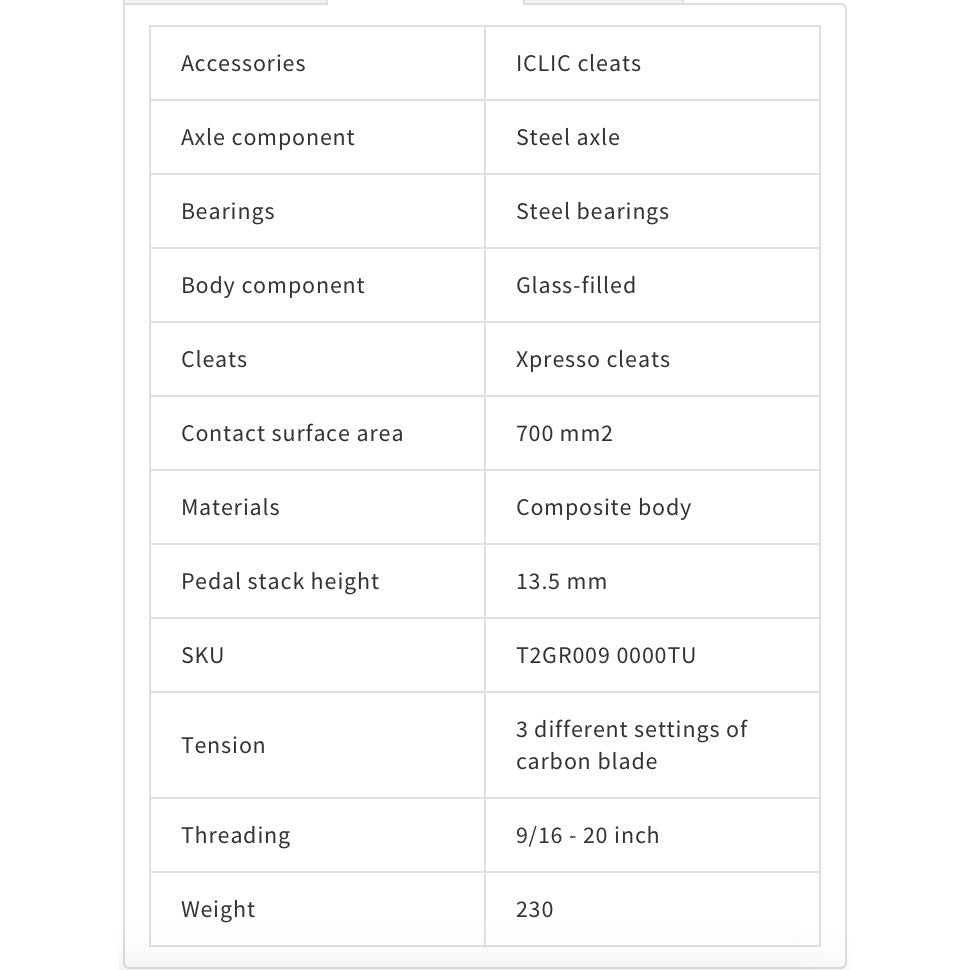Viewport: 970px width, 970px height.
Task: Select the Steel axle value
Action: tap(568, 138)
